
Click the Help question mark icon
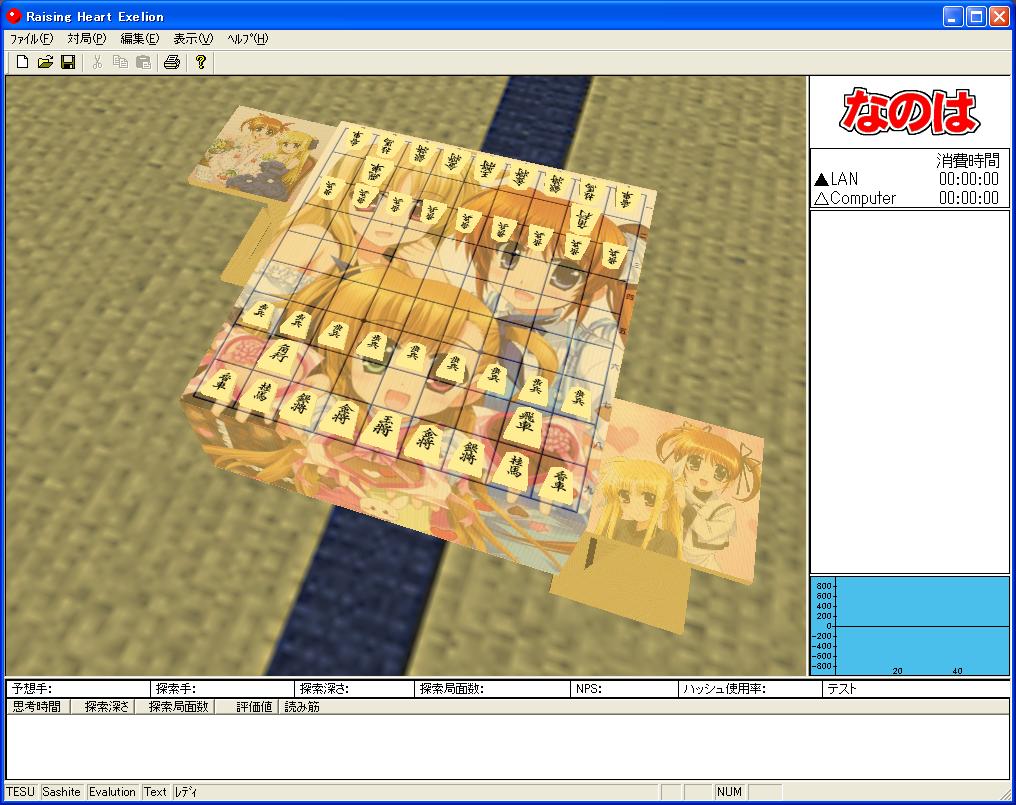coord(201,62)
